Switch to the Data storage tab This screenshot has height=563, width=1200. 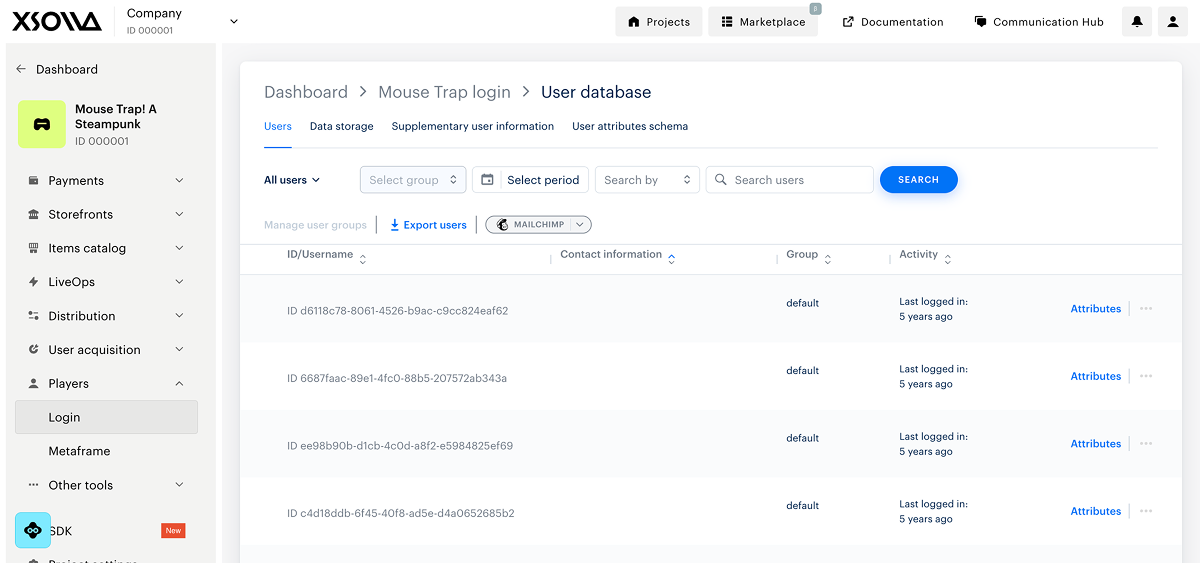coord(341,127)
